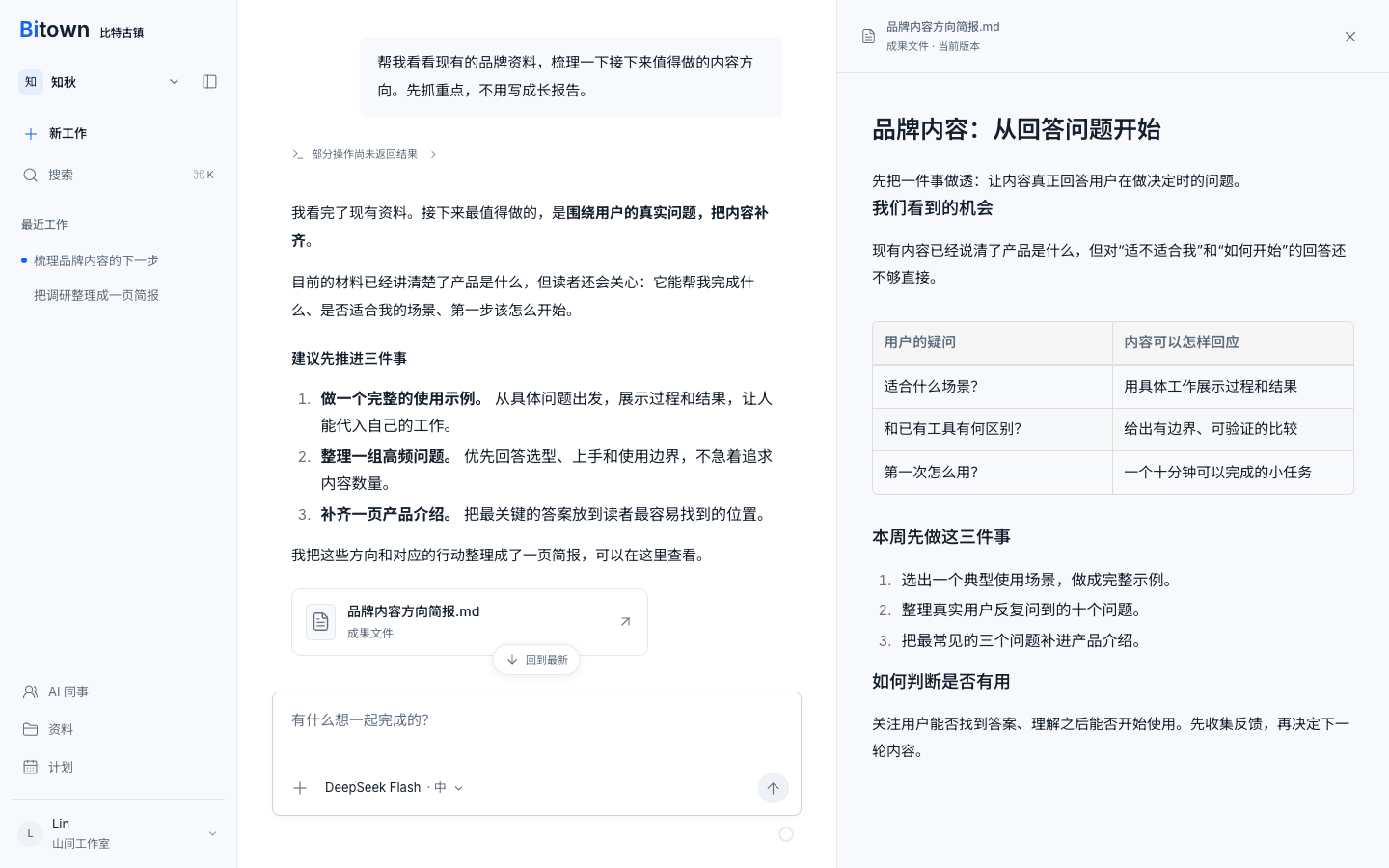
Task: Open file card's external arrow icon
Action: point(625,622)
